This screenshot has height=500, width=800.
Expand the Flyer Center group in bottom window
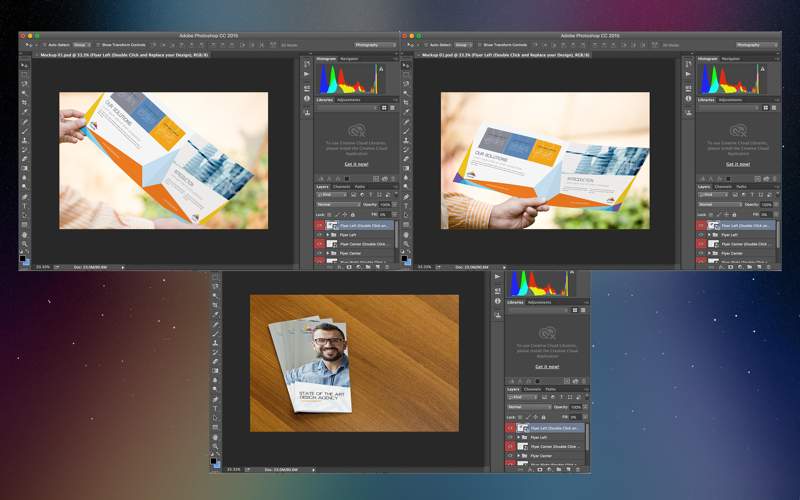point(518,456)
